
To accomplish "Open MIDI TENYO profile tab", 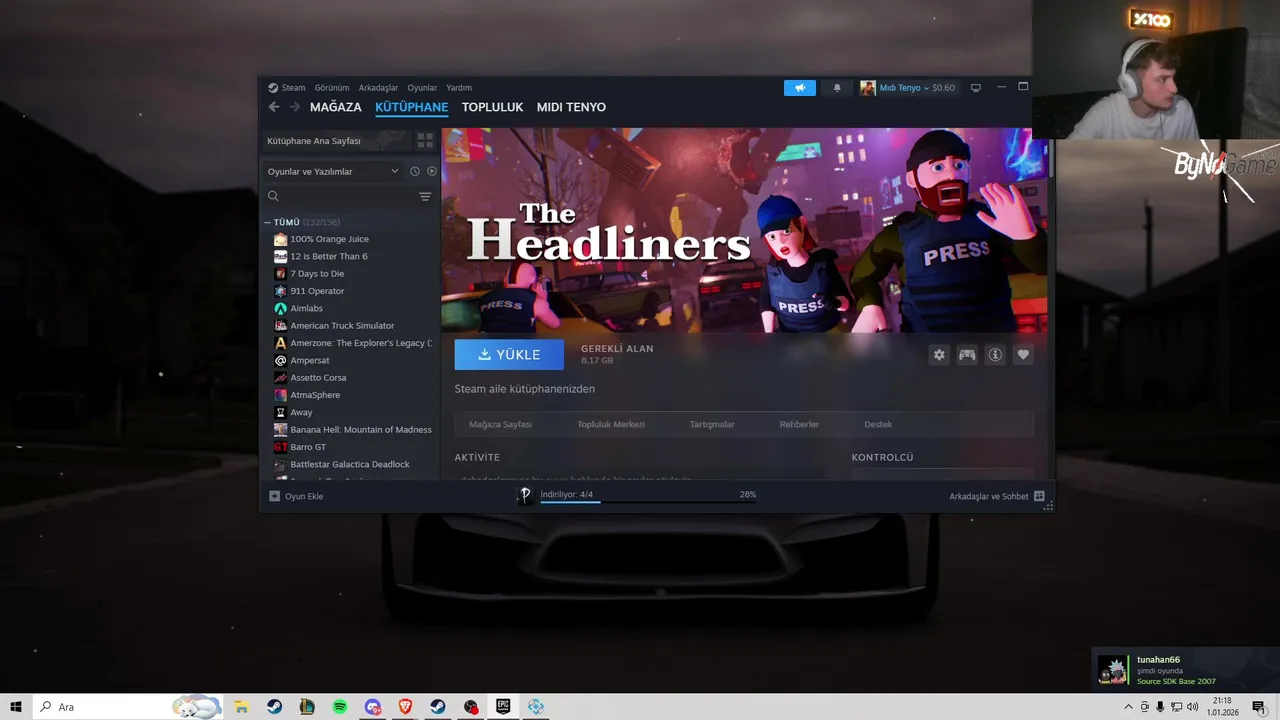I will point(571,107).
